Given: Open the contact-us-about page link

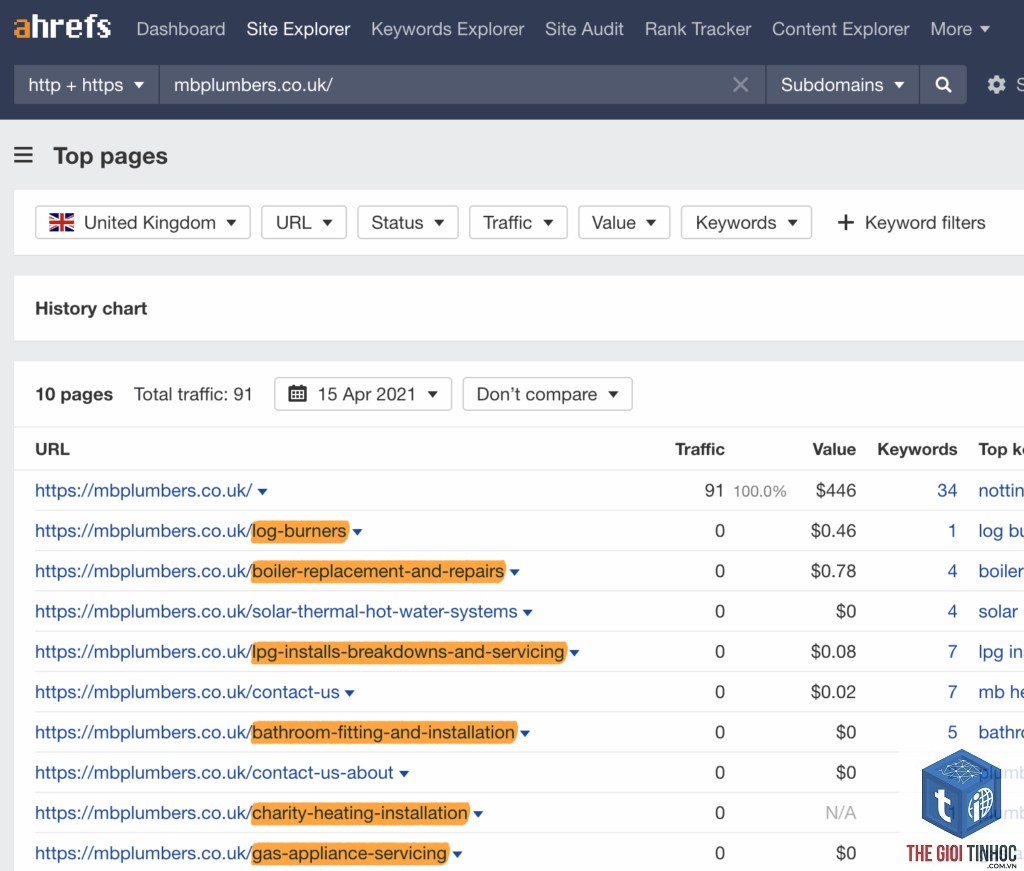Looking at the screenshot, I should click(214, 773).
